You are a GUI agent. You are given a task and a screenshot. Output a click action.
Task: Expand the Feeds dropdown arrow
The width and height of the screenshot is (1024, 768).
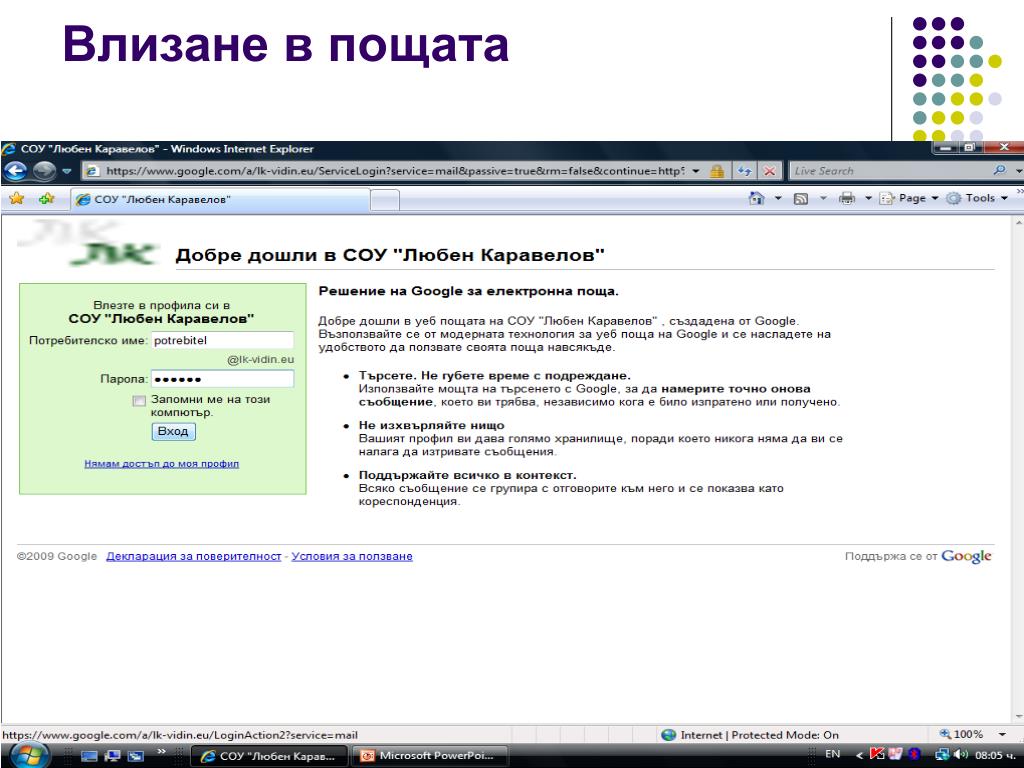click(x=823, y=198)
